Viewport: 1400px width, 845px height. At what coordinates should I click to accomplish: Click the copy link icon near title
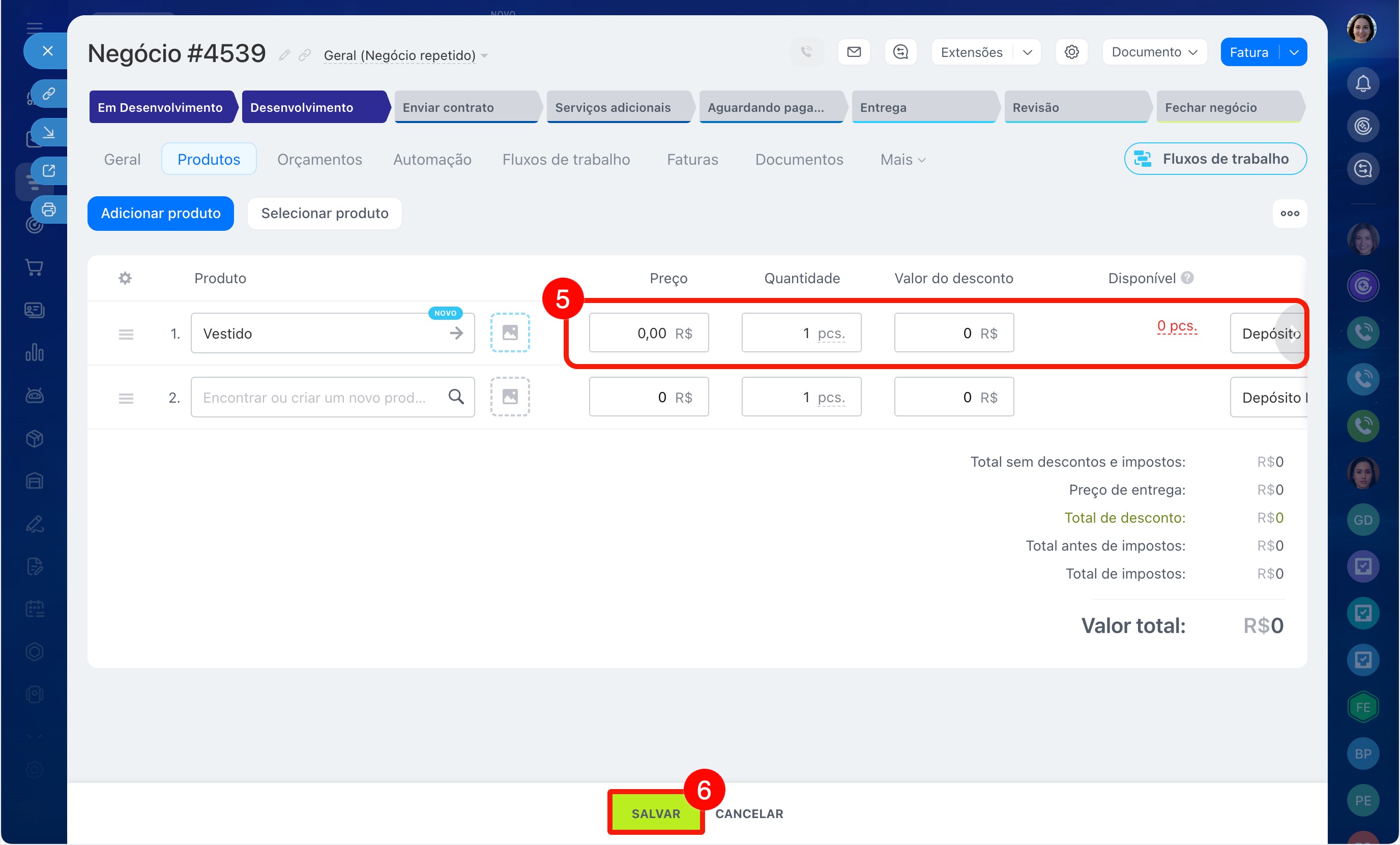[x=305, y=55]
